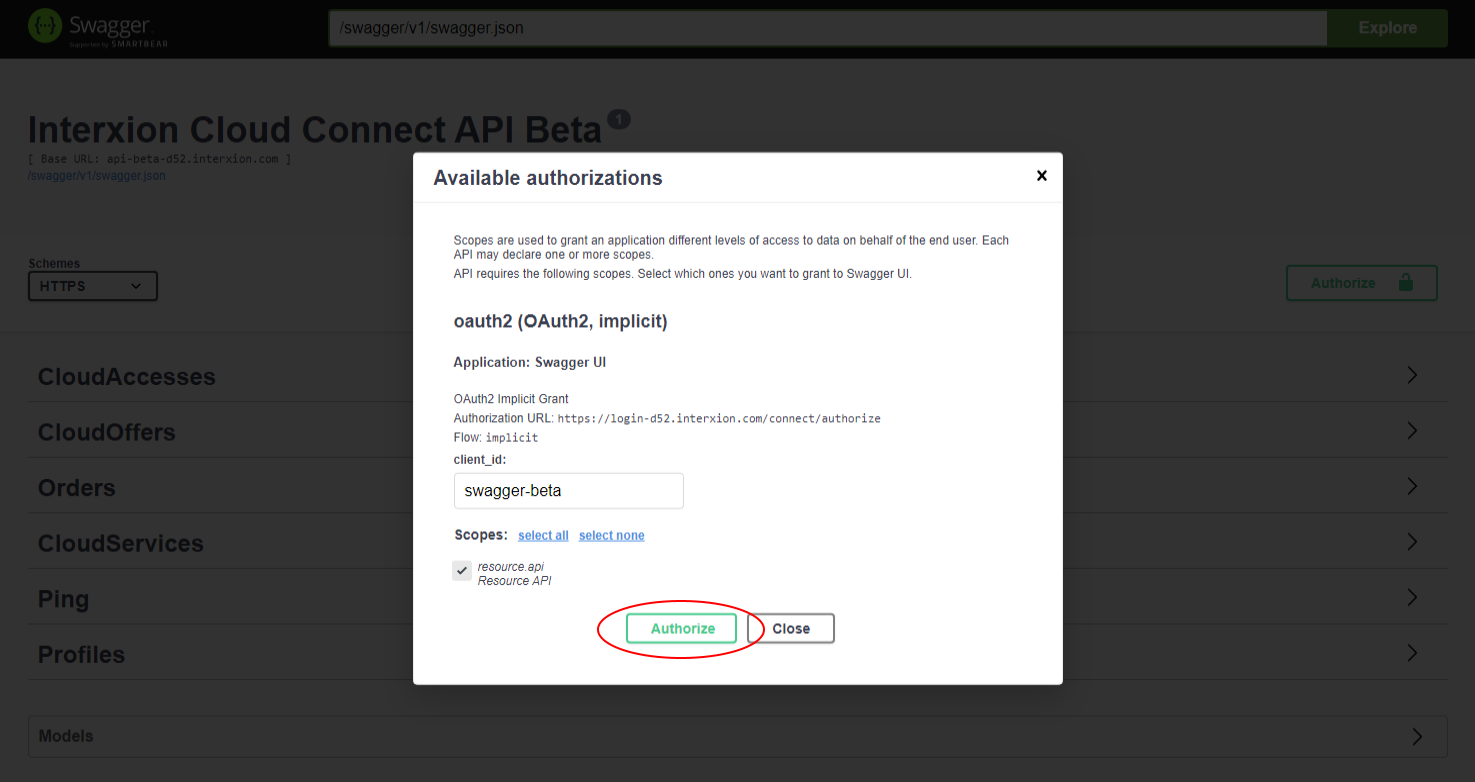
Task: Expand the CloudServices section chevron
Action: 1412,542
